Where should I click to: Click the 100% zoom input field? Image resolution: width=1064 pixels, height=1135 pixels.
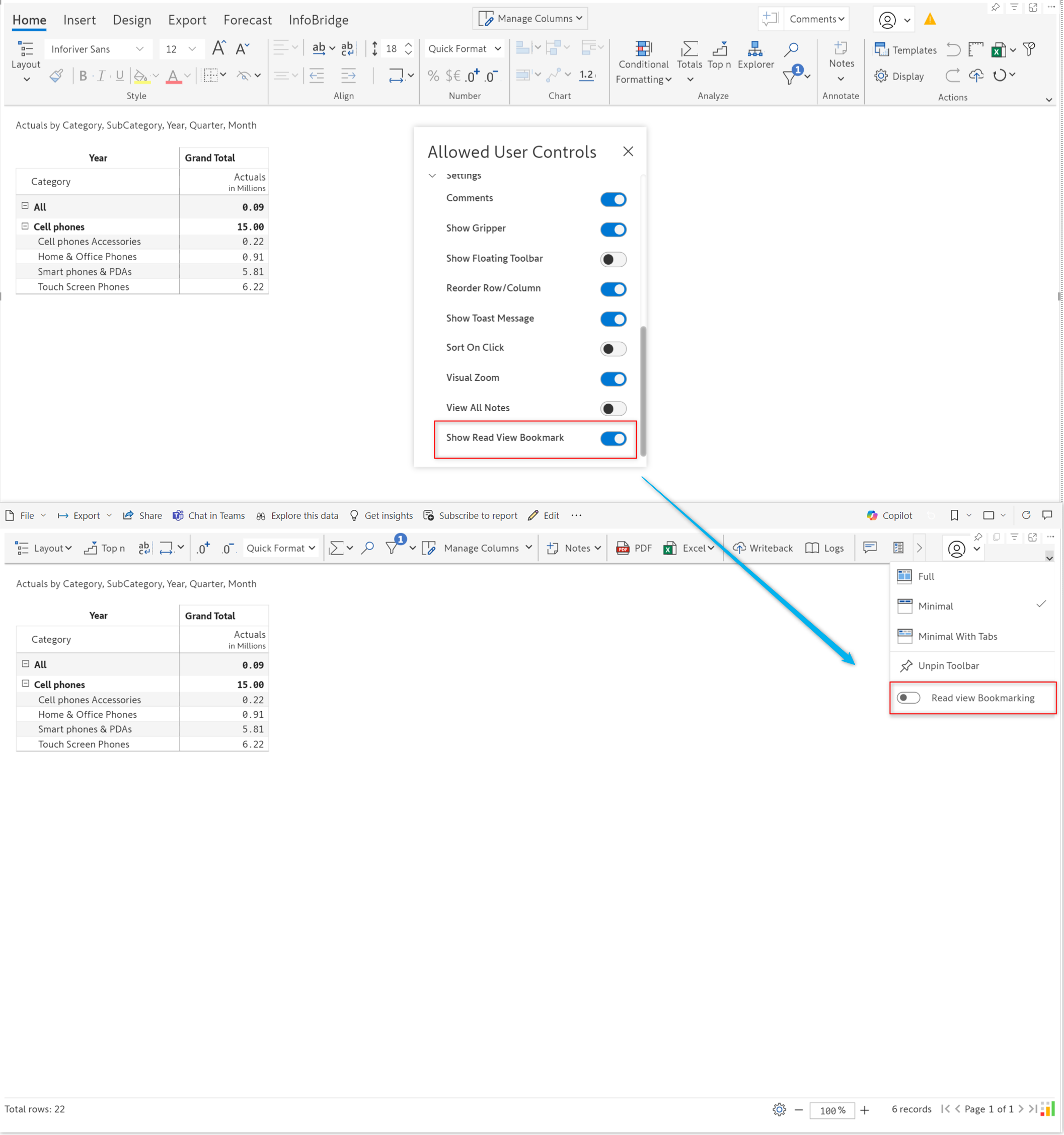[x=831, y=1110]
